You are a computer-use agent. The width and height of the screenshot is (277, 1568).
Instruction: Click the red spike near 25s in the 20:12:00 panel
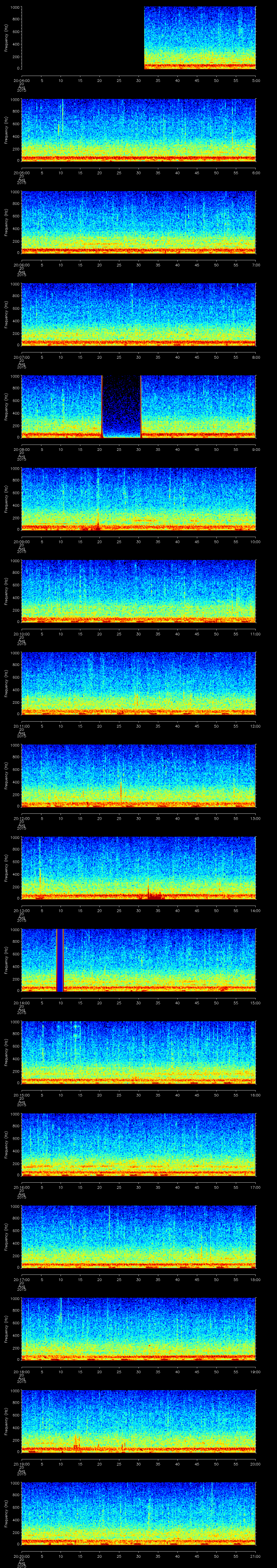point(121,791)
